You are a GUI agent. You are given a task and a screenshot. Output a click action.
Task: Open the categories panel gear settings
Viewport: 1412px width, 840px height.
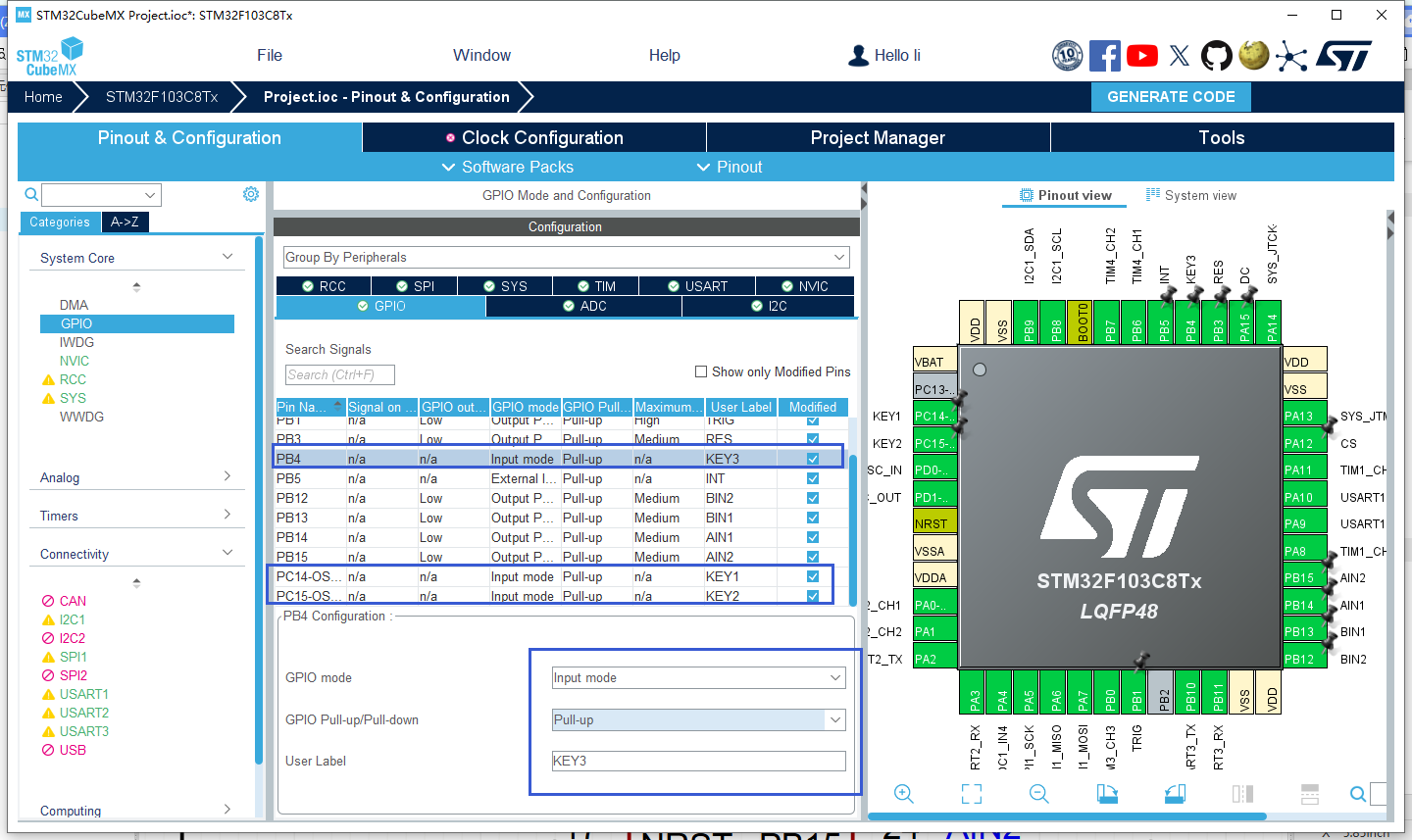pyautogui.click(x=251, y=194)
